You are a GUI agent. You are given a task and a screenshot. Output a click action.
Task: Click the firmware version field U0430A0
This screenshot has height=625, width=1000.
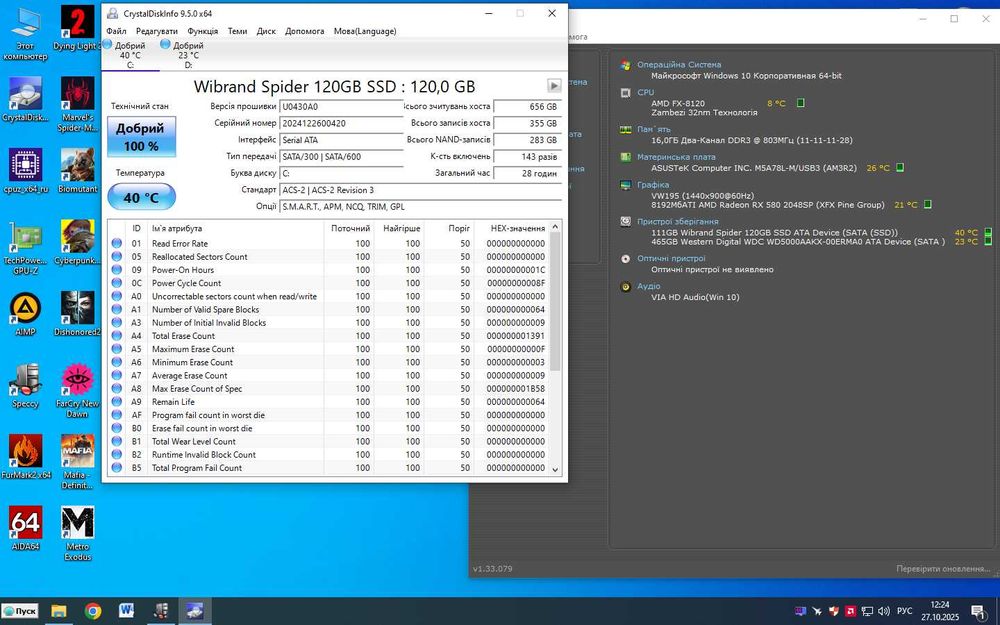(x=341, y=107)
